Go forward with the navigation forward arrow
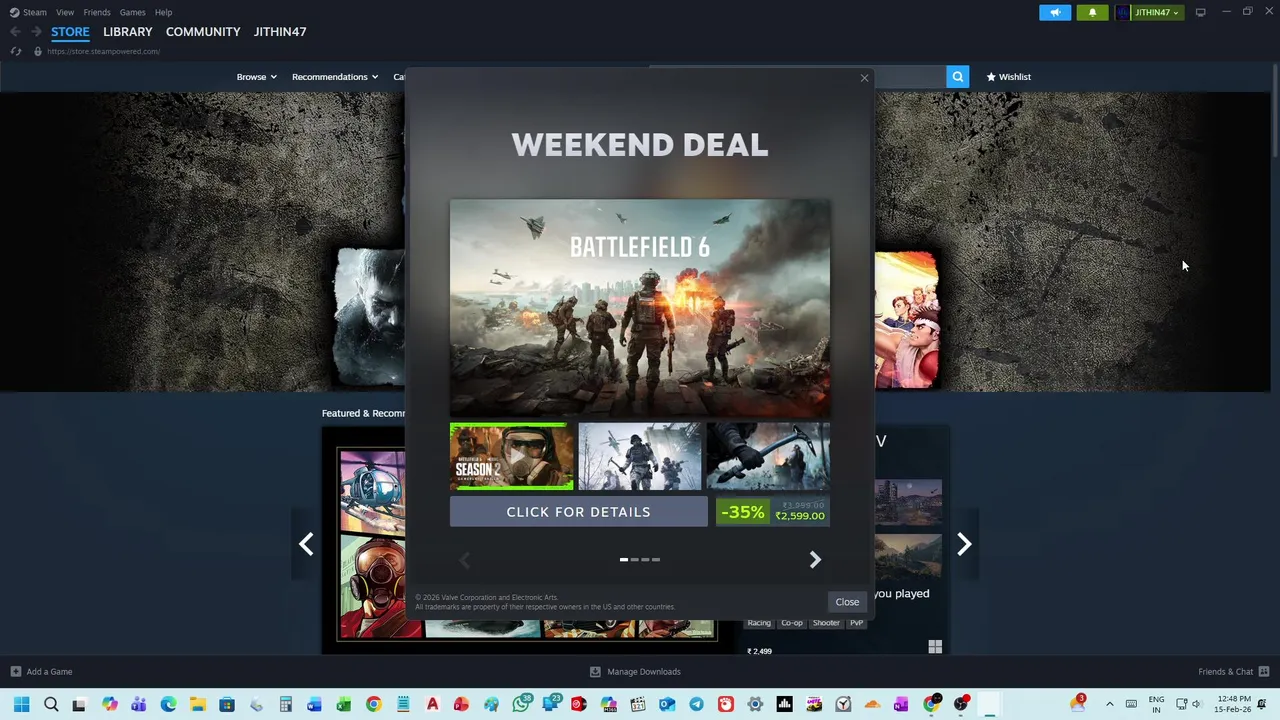1280x720 pixels. pos(36,32)
